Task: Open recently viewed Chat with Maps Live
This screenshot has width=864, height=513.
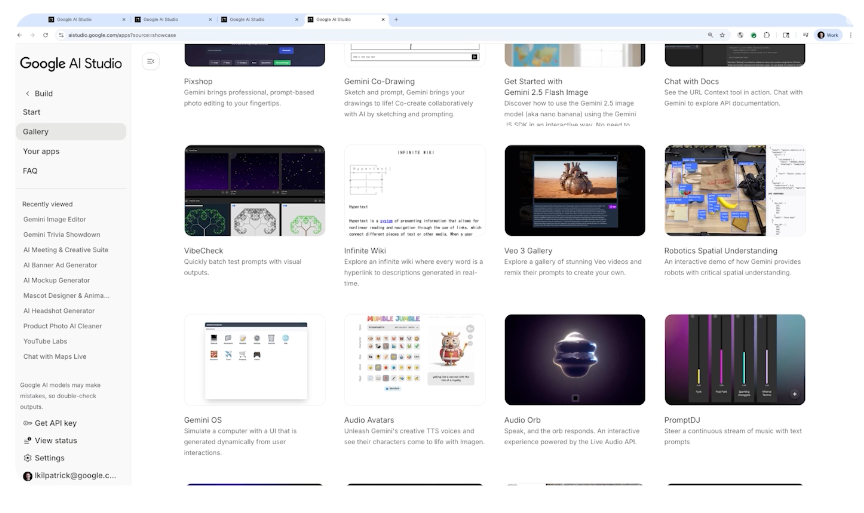Action: (x=55, y=357)
